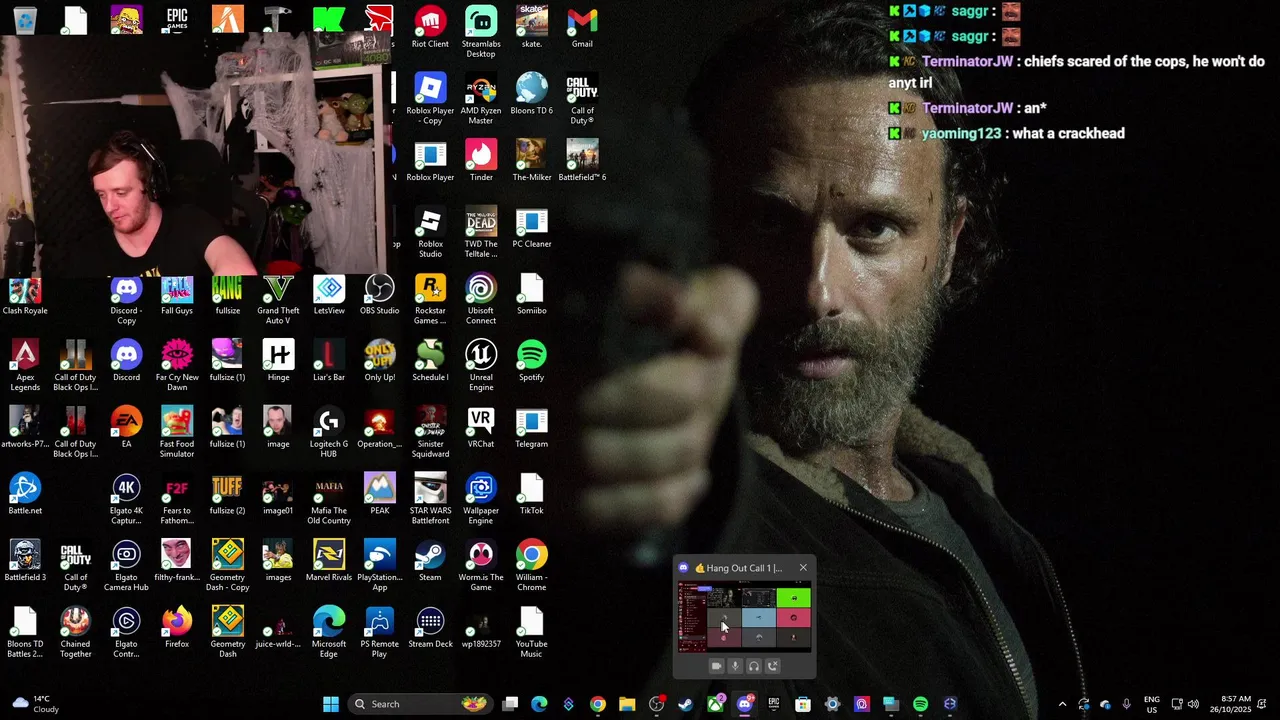Select Fast Food Simulator desktop icon
The width and height of the screenshot is (1280, 720).
[x=177, y=432]
